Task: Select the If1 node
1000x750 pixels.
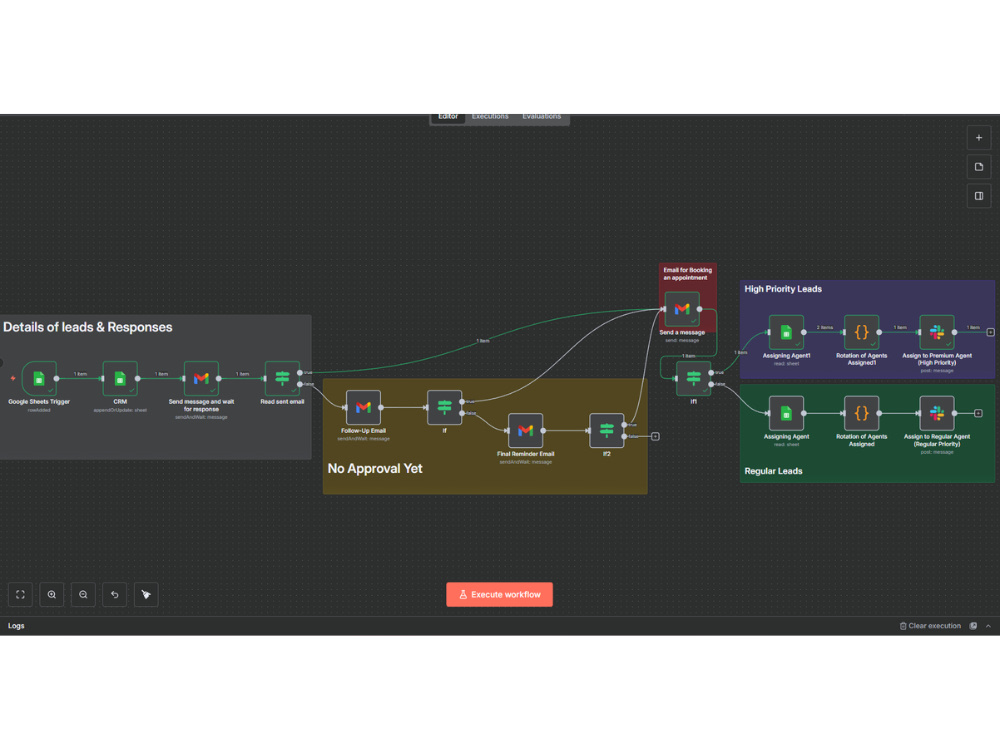Action: (693, 378)
